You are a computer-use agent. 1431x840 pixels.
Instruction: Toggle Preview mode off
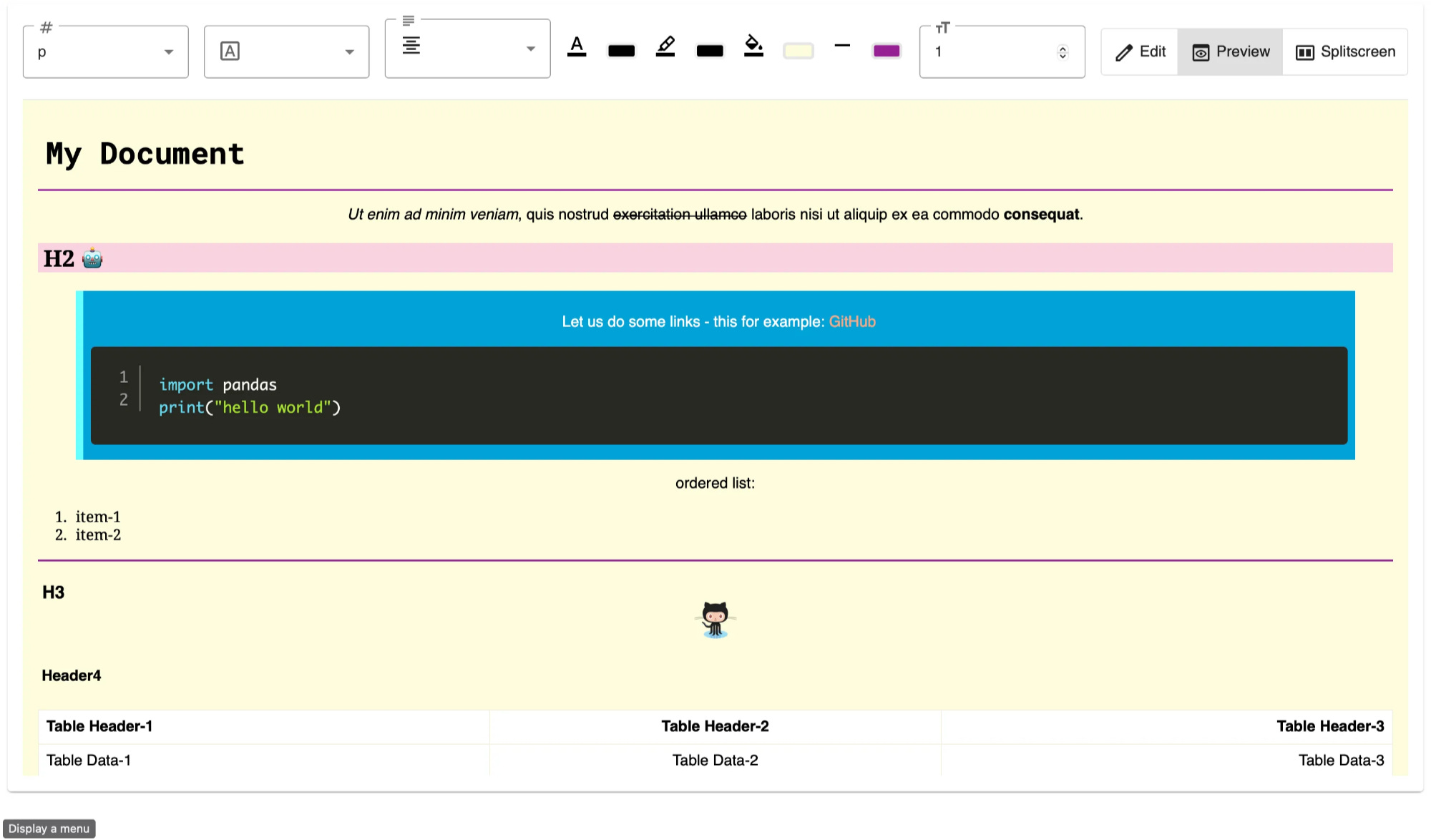1230,52
